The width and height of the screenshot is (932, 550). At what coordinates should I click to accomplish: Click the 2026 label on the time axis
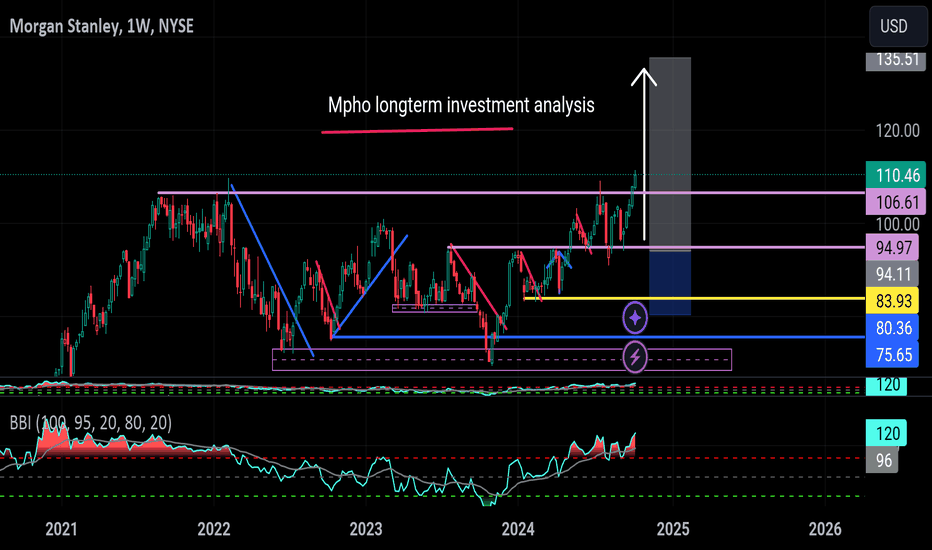pyautogui.click(x=825, y=529)
